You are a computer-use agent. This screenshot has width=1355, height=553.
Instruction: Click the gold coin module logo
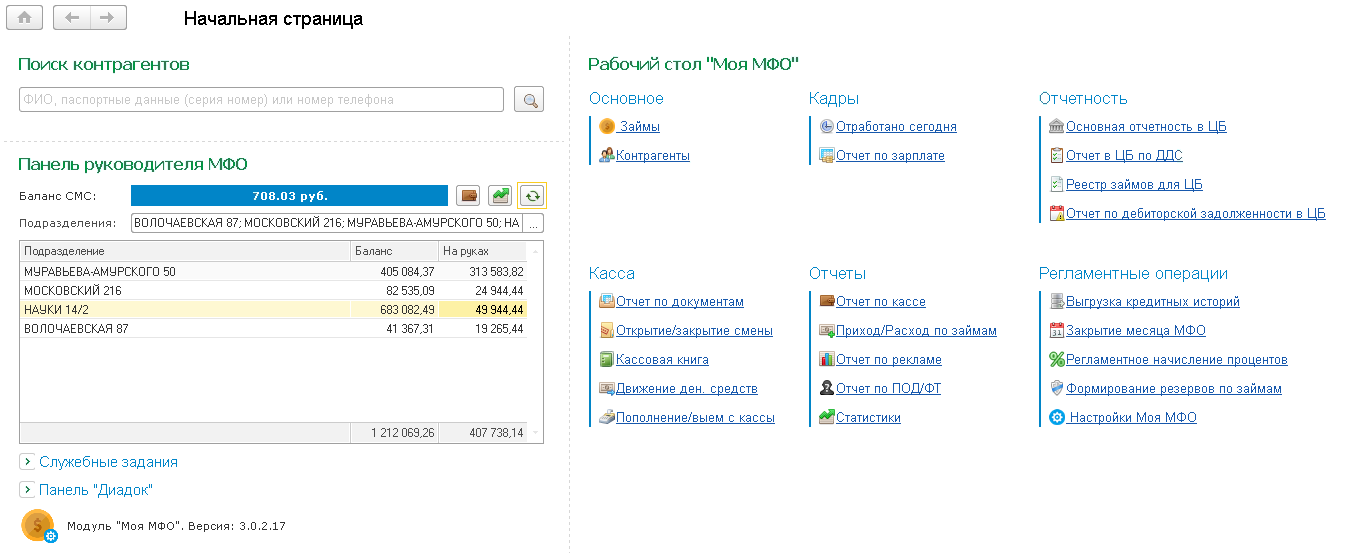pos(39,525)
